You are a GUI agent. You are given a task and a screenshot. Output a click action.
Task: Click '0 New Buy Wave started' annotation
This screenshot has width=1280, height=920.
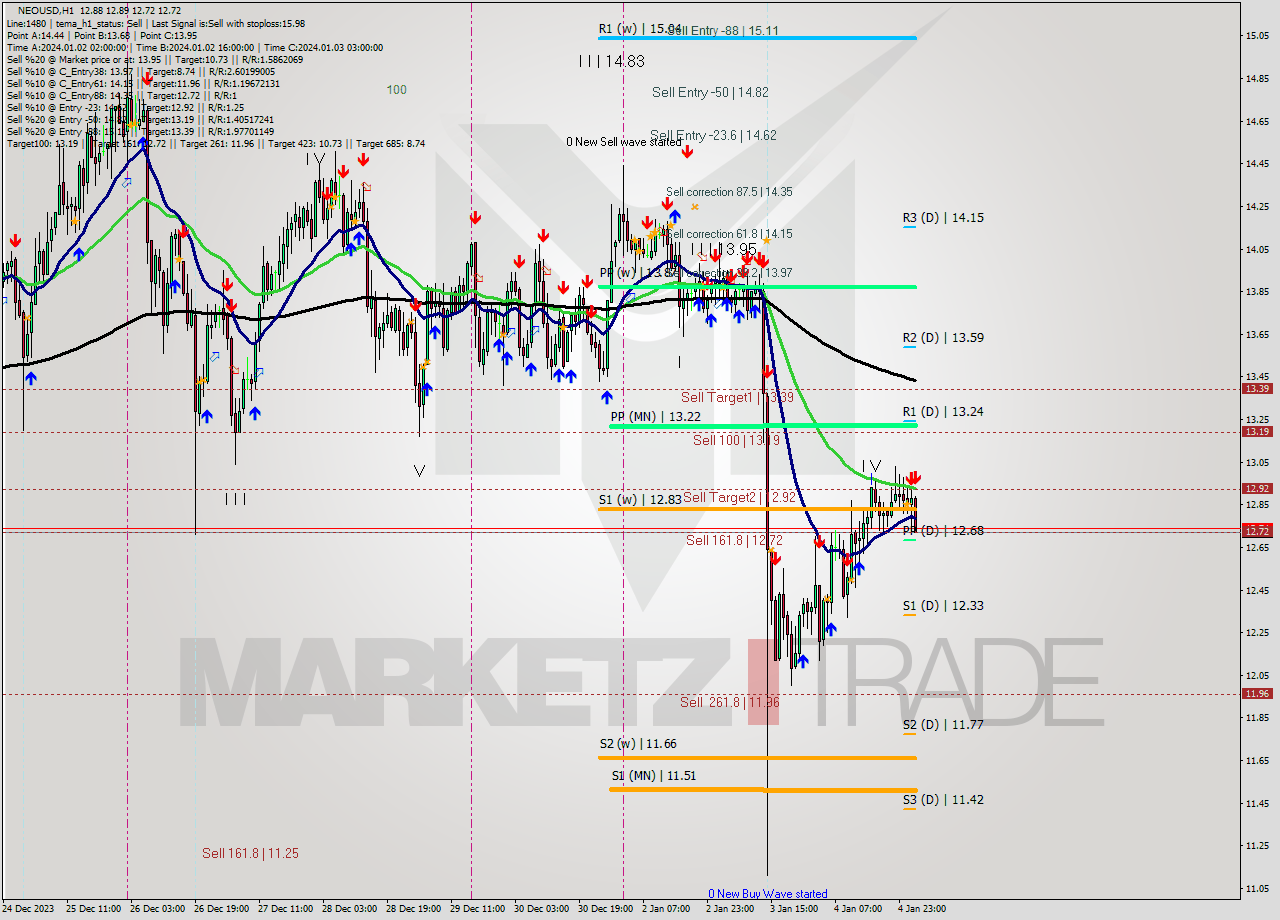point(768,894)
